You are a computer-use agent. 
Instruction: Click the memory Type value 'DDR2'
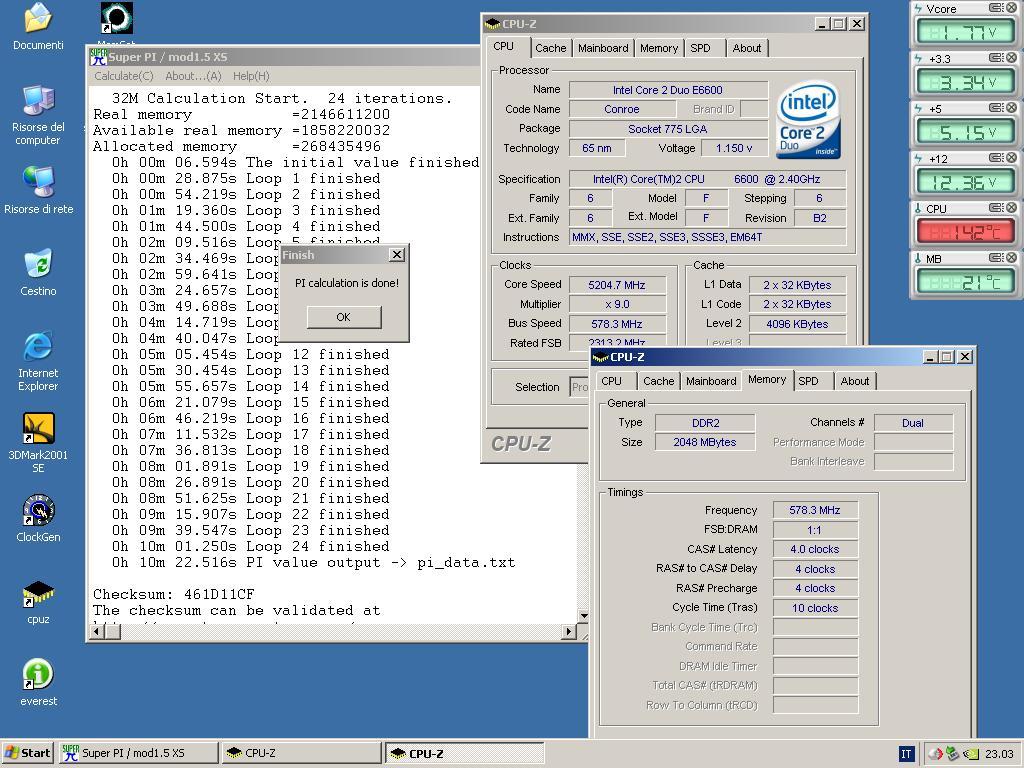(705, 423)
